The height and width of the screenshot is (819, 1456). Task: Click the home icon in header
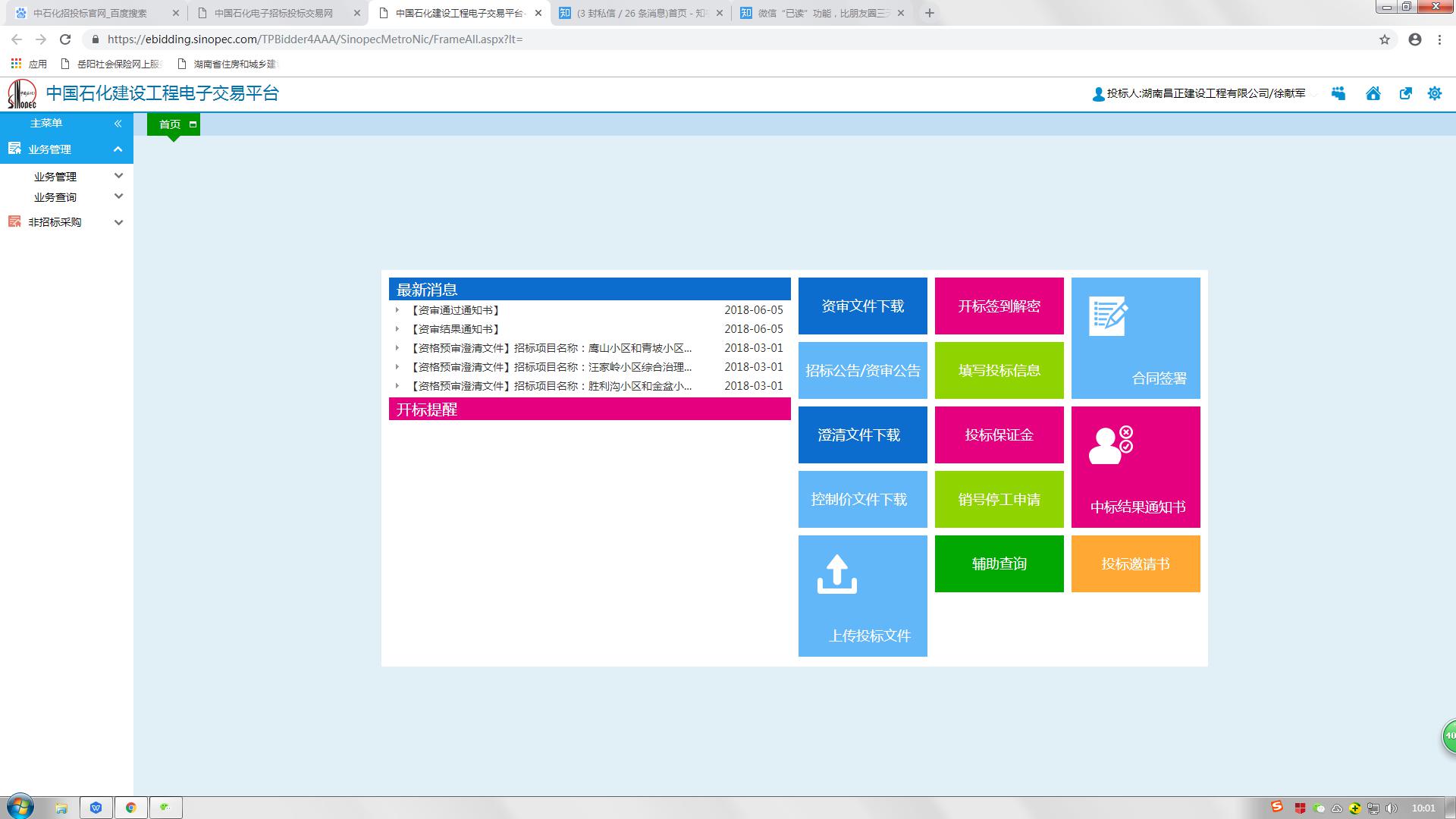point(1373,93)
